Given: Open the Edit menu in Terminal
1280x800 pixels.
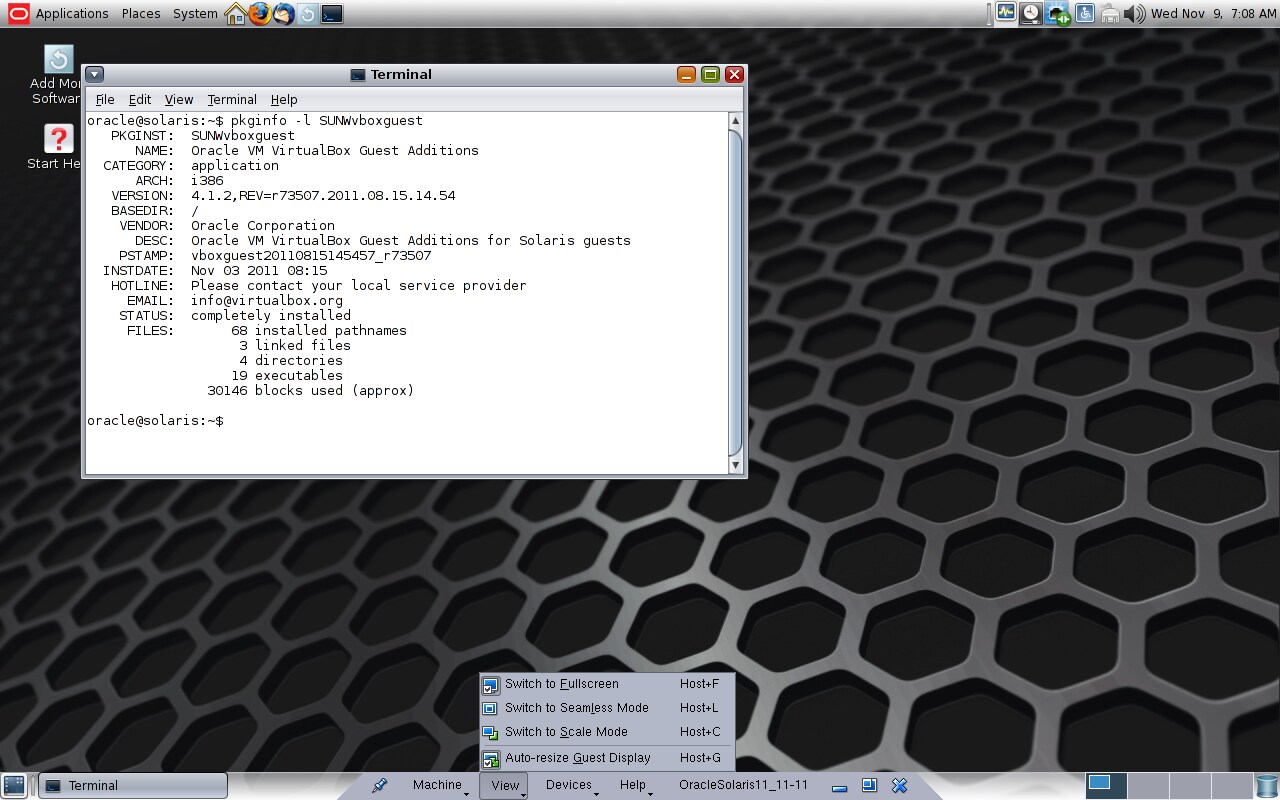Looking at the screenshot, I should click(140, 100).
